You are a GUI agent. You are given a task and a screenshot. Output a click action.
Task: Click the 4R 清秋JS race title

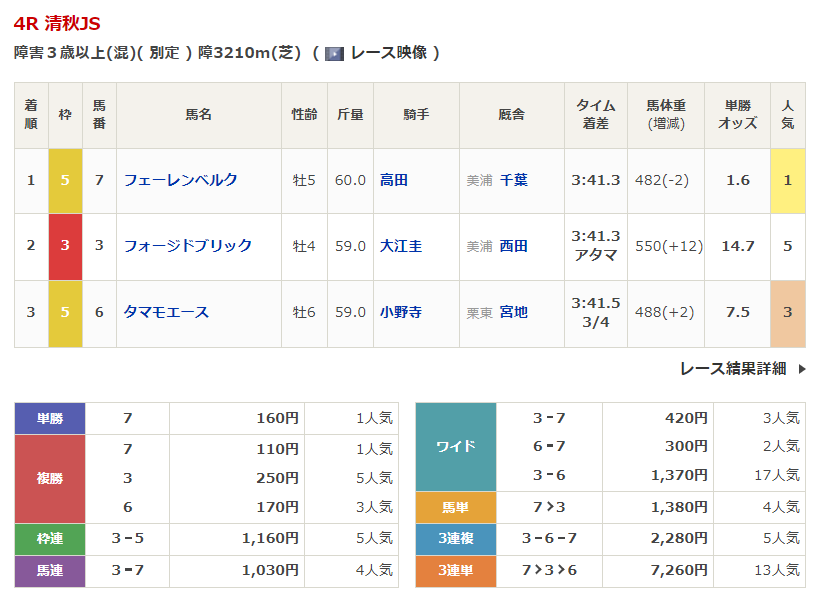(57, 24)
